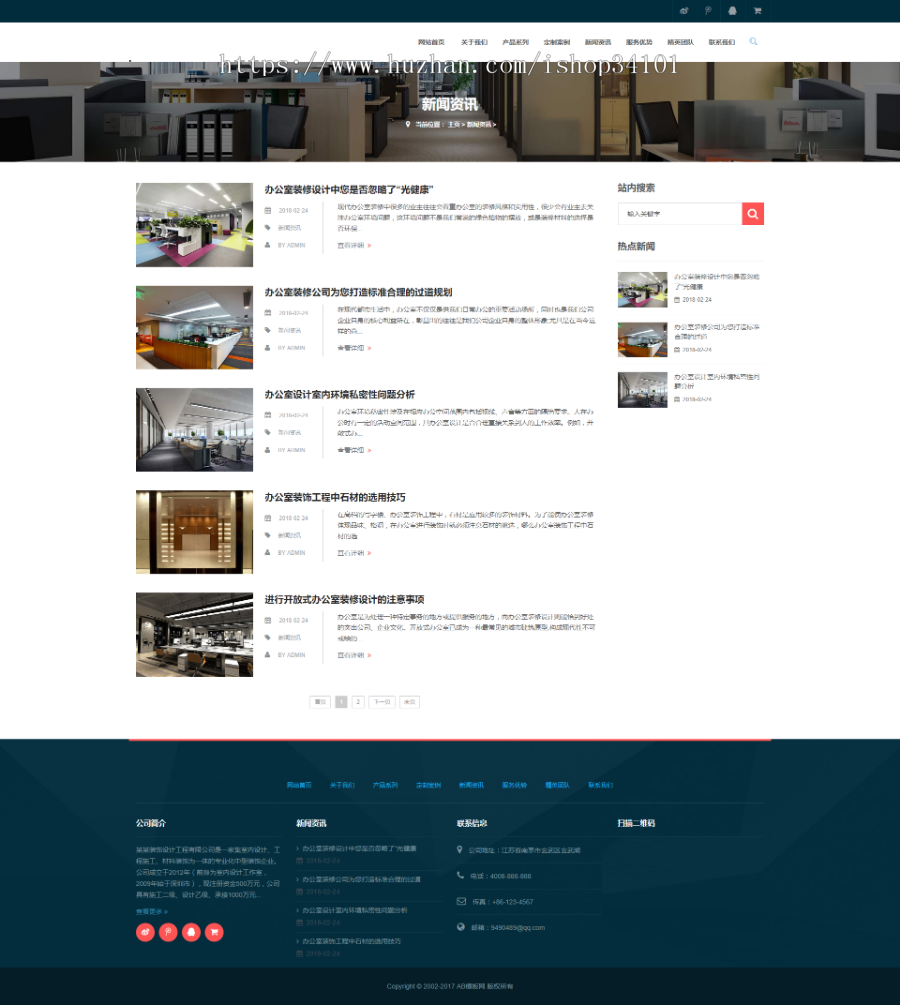Open the shopping cart icon at top right
900x1005 pixels.
757,10
